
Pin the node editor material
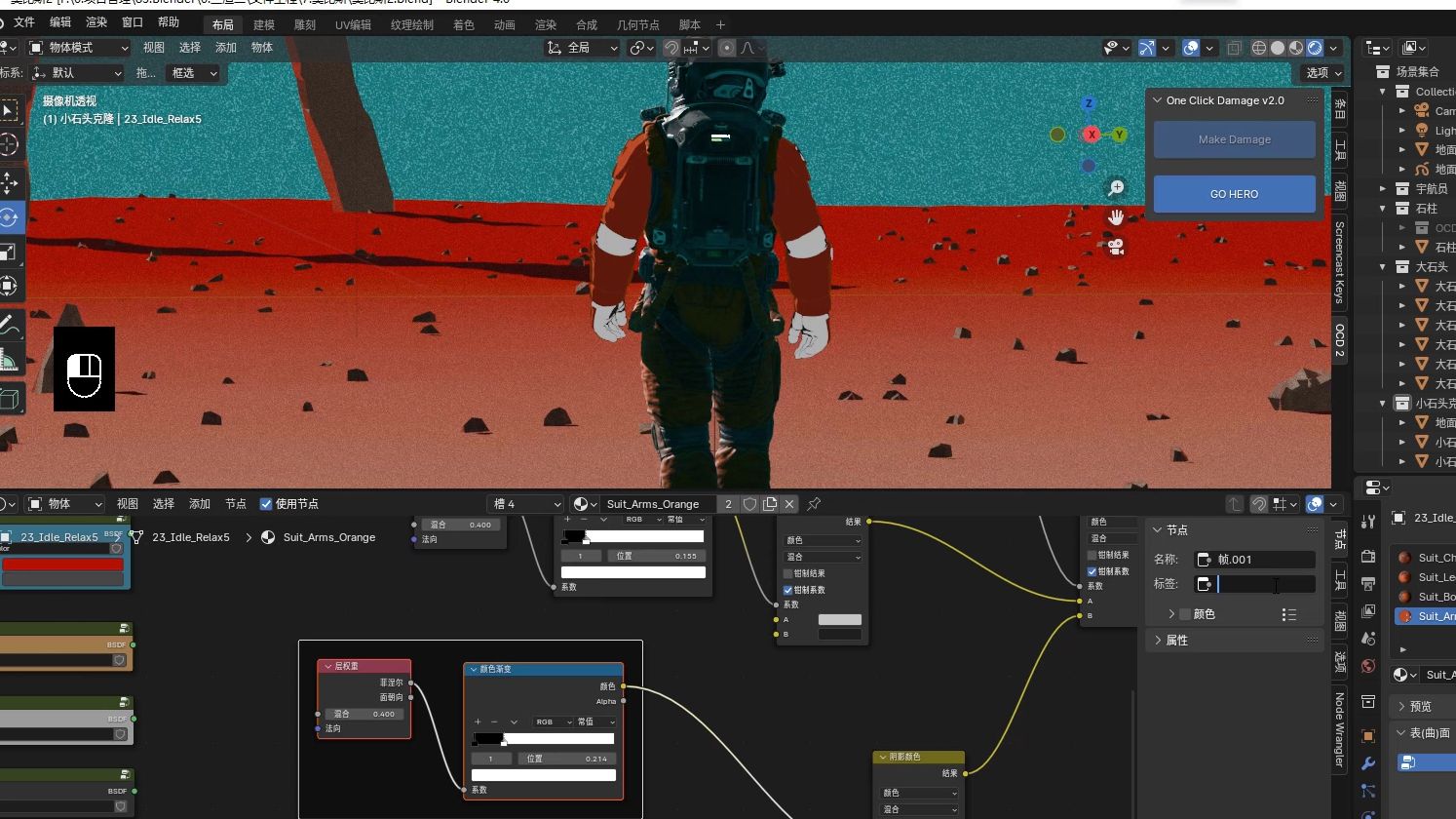(814, 504)
